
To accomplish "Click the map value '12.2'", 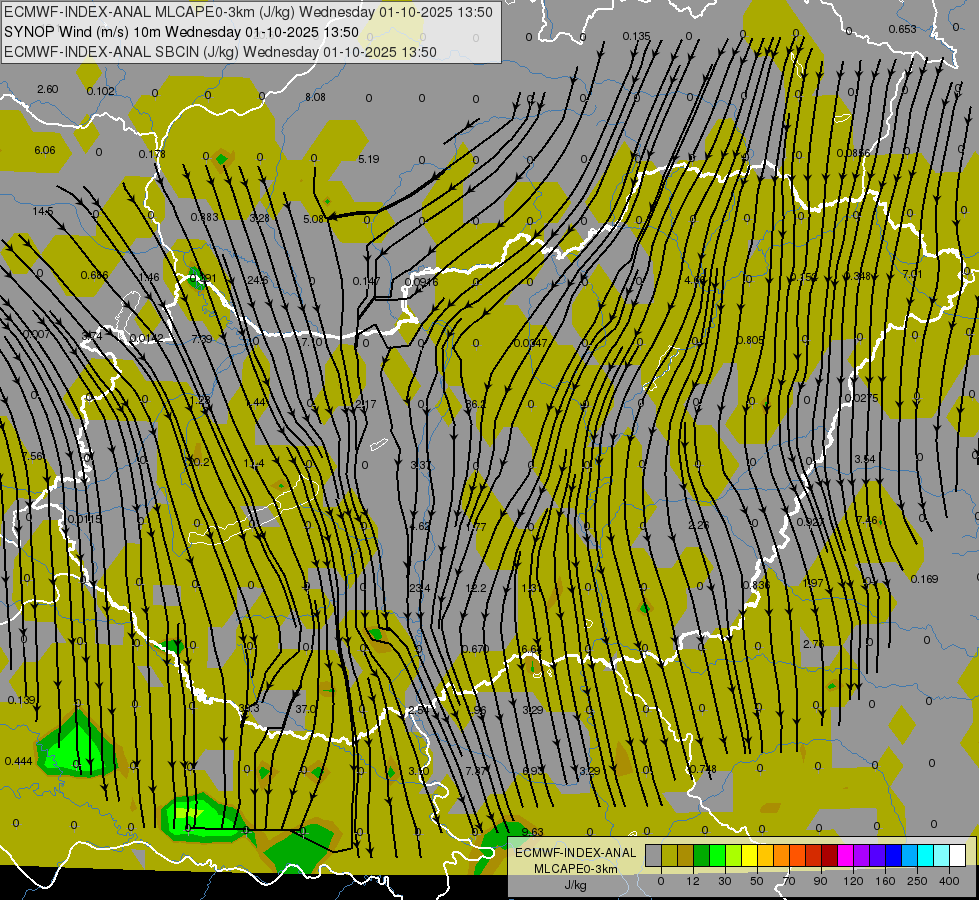I will (476, 588).
